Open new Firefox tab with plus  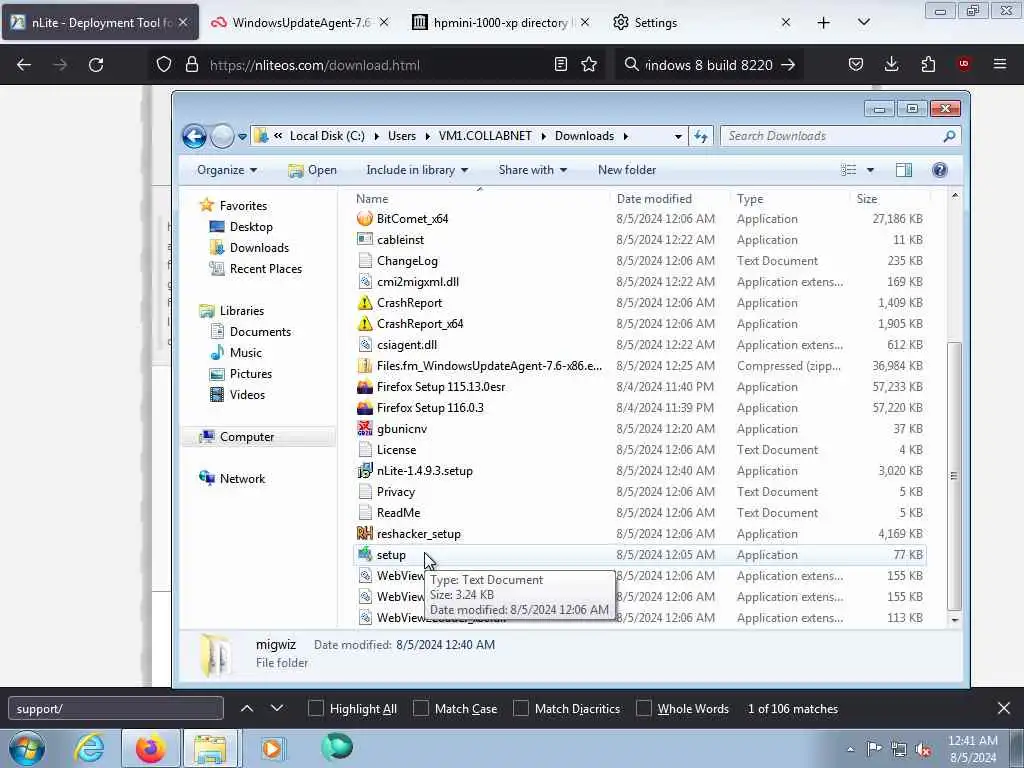tap(824, 23)
